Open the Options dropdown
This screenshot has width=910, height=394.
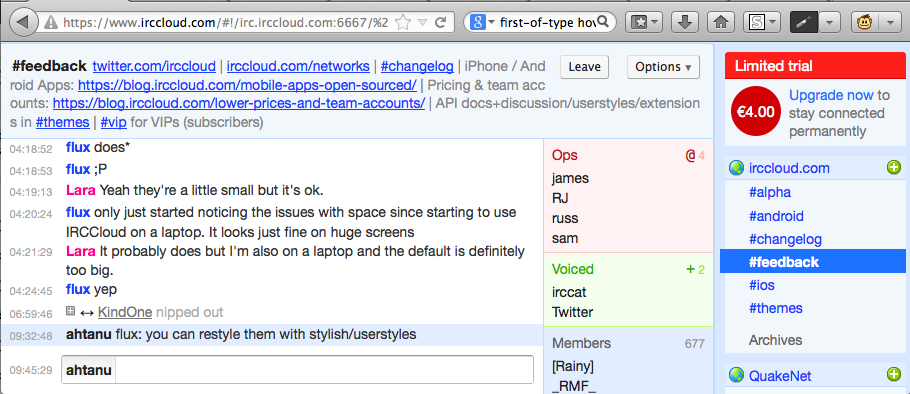663,67
